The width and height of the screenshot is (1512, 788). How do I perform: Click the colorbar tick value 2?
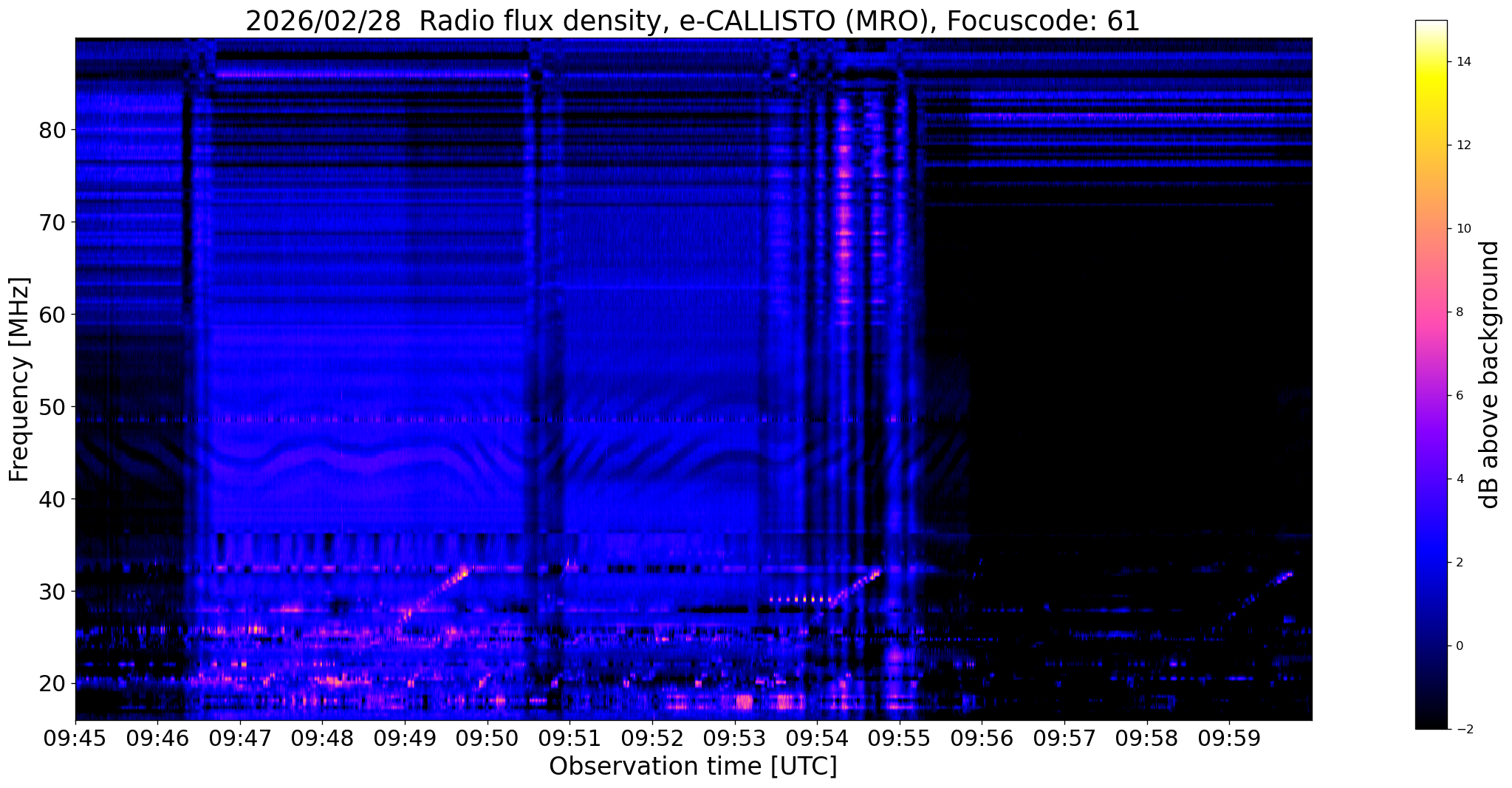click(1459, 563)
